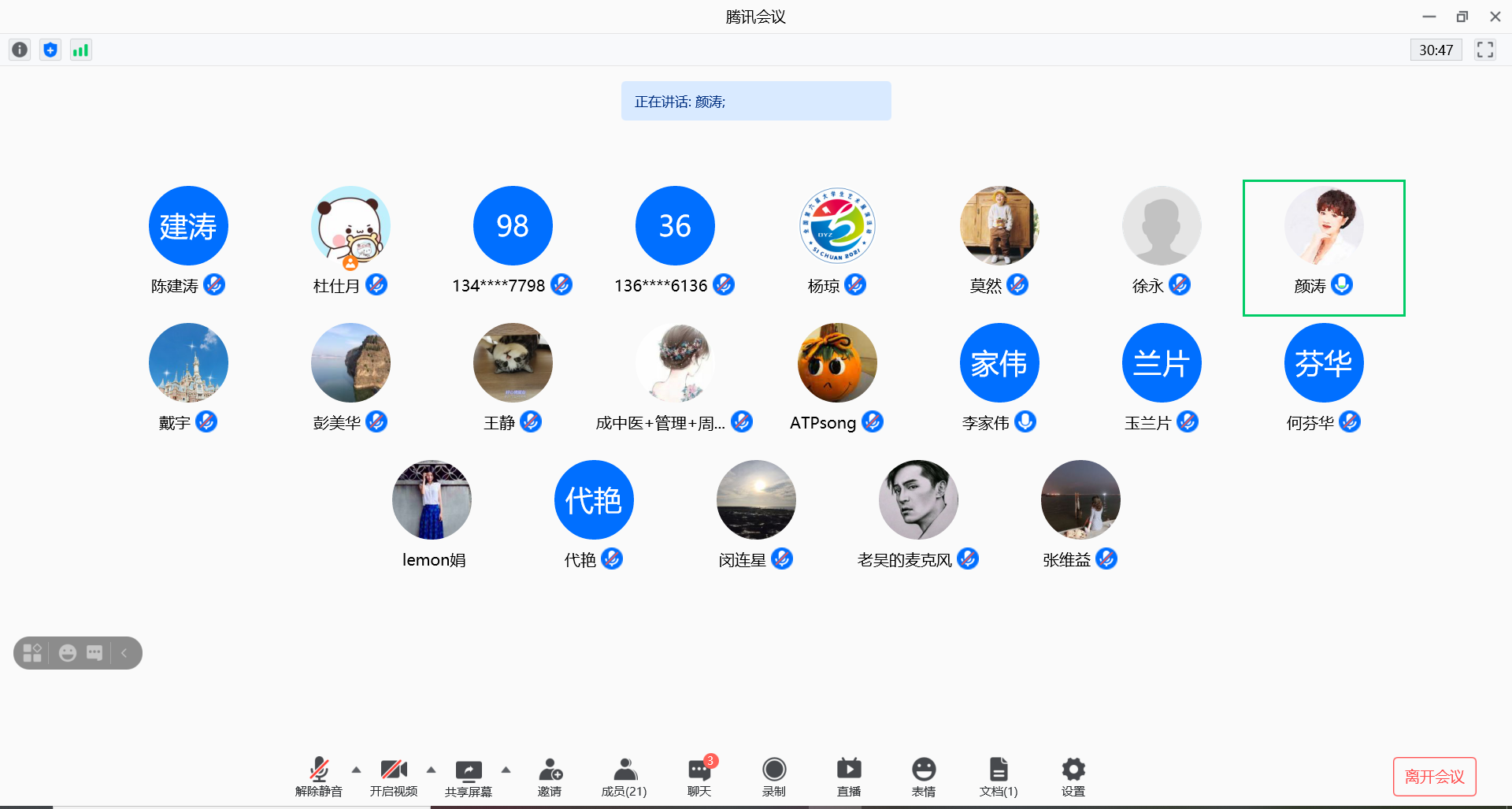Open the Chat (聊天) panel
This screenshot has height=809, width=1512.
pyautogui.click(x=699, y=777)
